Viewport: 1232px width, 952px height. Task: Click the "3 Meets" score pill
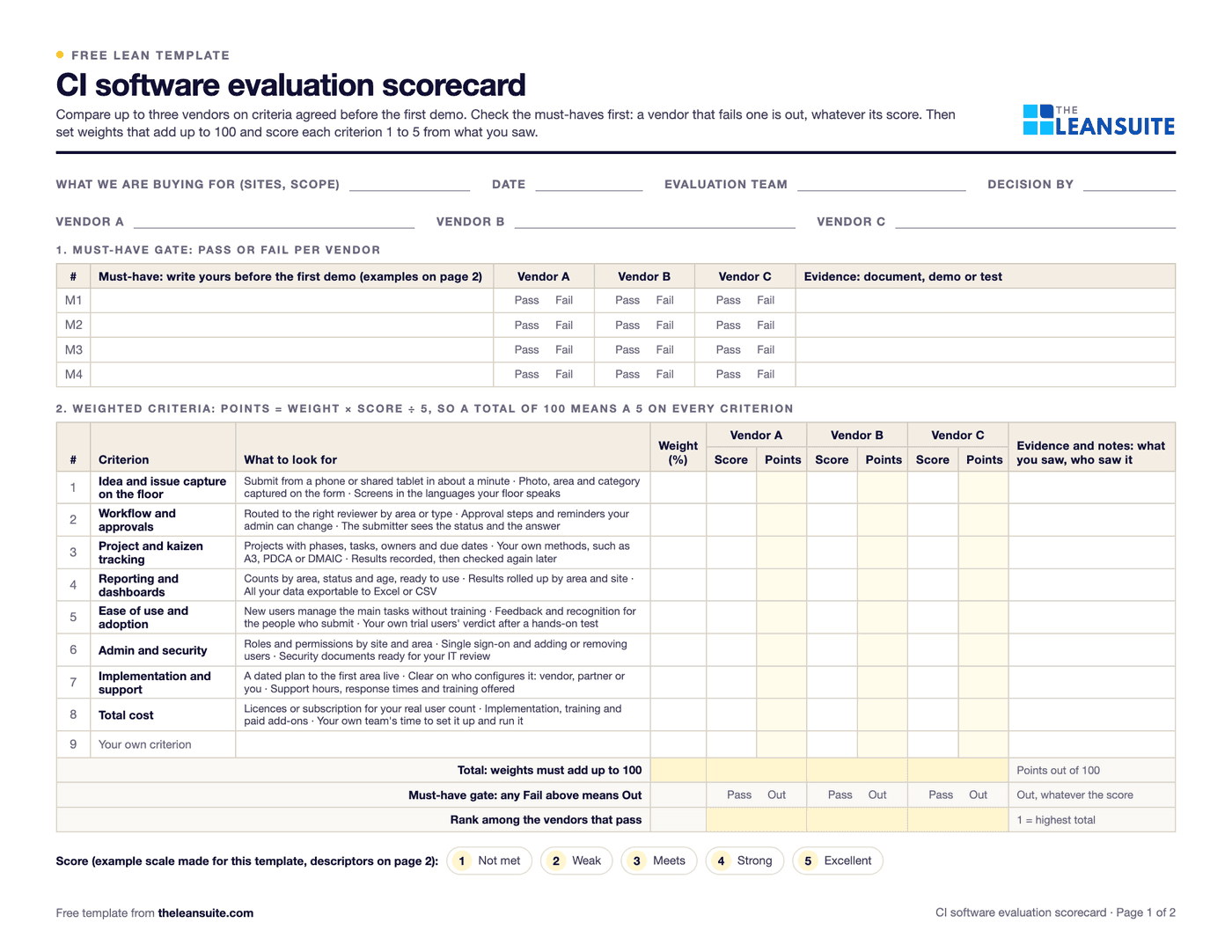(x=659, y=861)
